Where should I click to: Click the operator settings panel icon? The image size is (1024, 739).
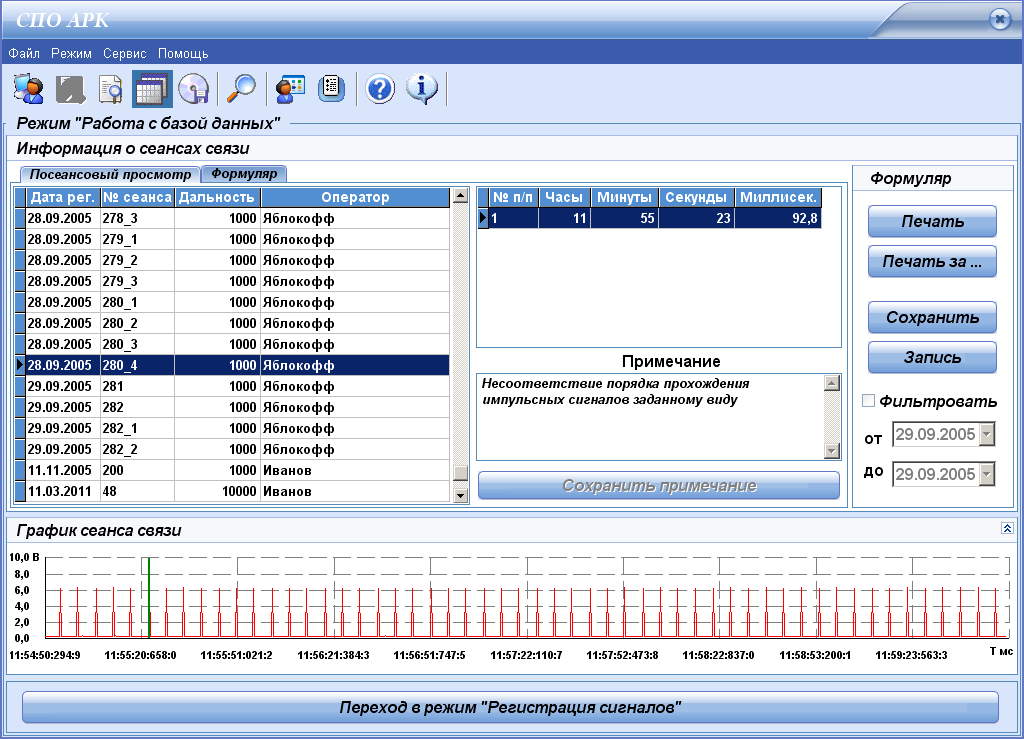pyautogui.click(x=289, y=89)
